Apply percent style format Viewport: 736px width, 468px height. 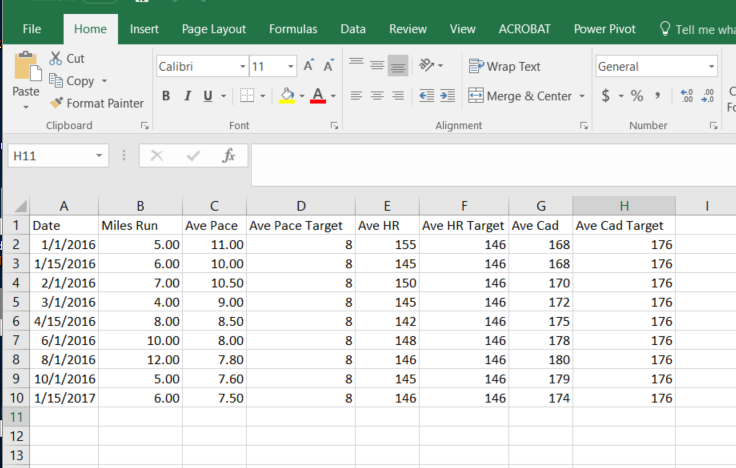click(636, 96)
